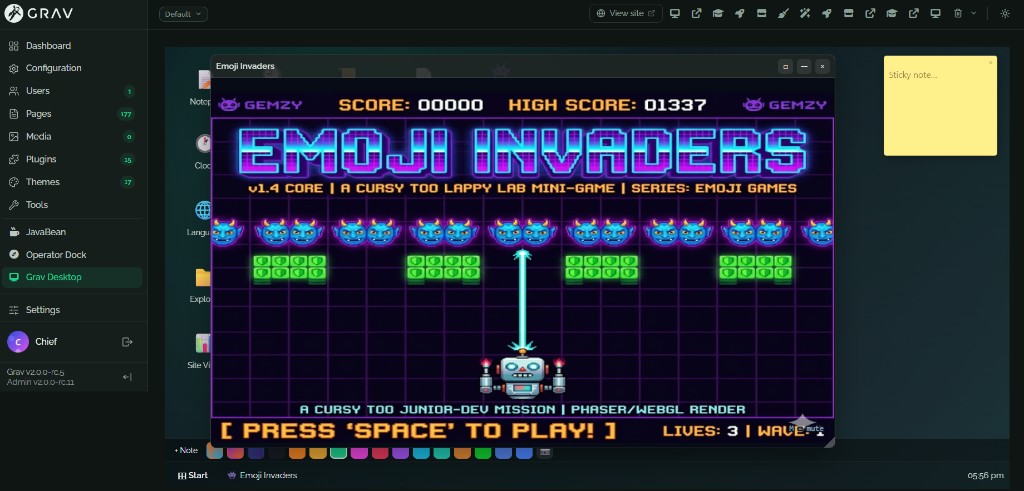Image resolution: width=1024 pixels, height=491 pixels.
Task: Click the JavaBean coffee icon in sidebar
Action: (x=14, y=232)
